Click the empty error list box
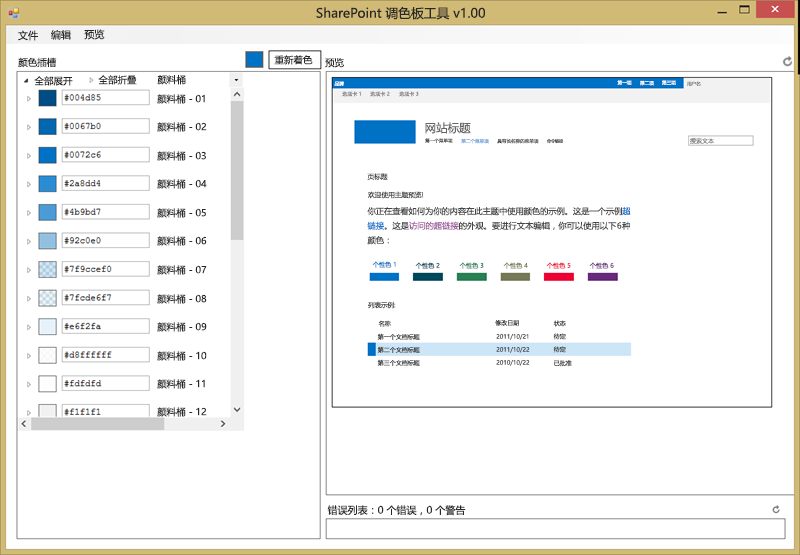Image resolution: width=800 pixels, height=555 pixels. click(x=555, y=528)
